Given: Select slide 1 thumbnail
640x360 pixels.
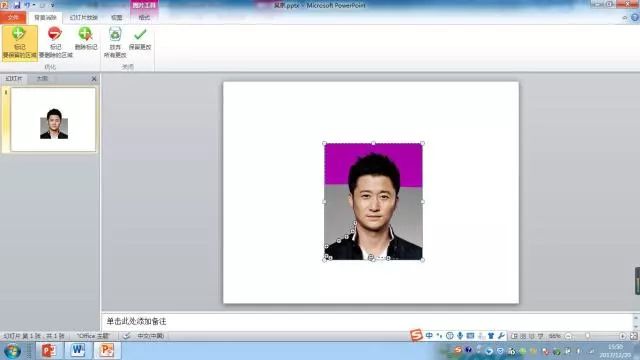Looking at the screenshot, I should coord(53,120).
